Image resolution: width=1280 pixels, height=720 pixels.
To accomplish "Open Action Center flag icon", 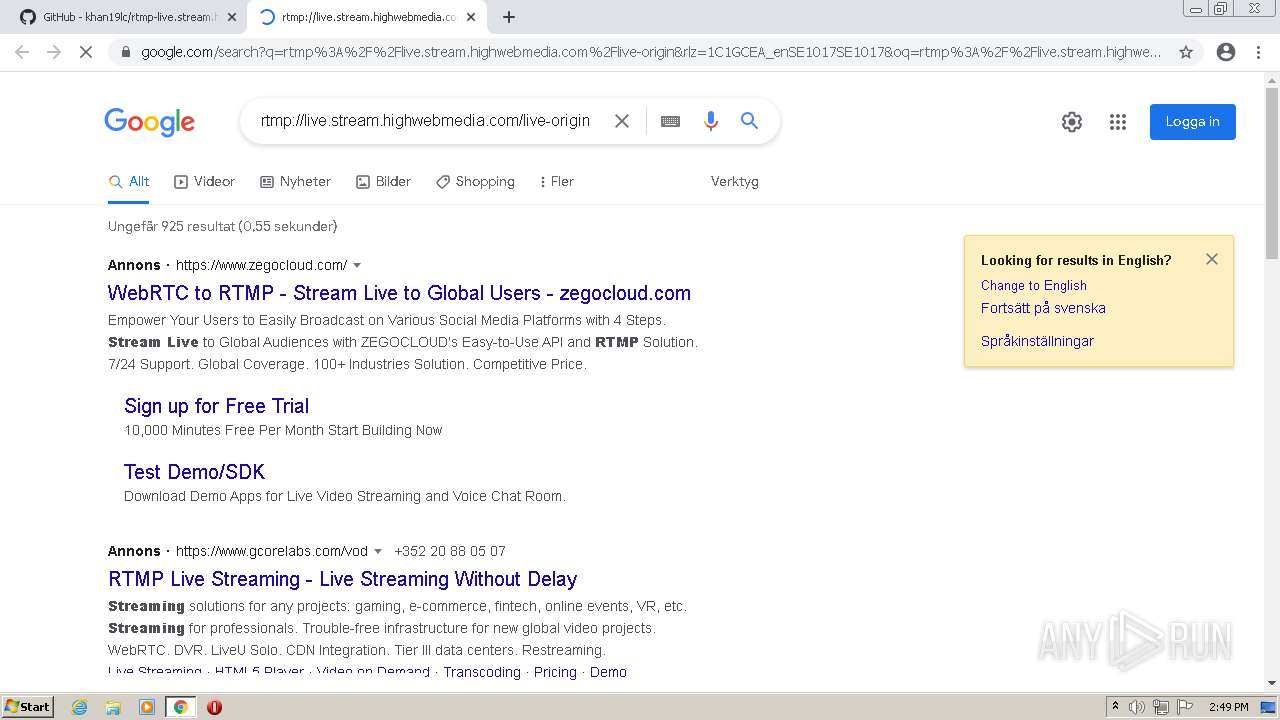I will 1184,707.
